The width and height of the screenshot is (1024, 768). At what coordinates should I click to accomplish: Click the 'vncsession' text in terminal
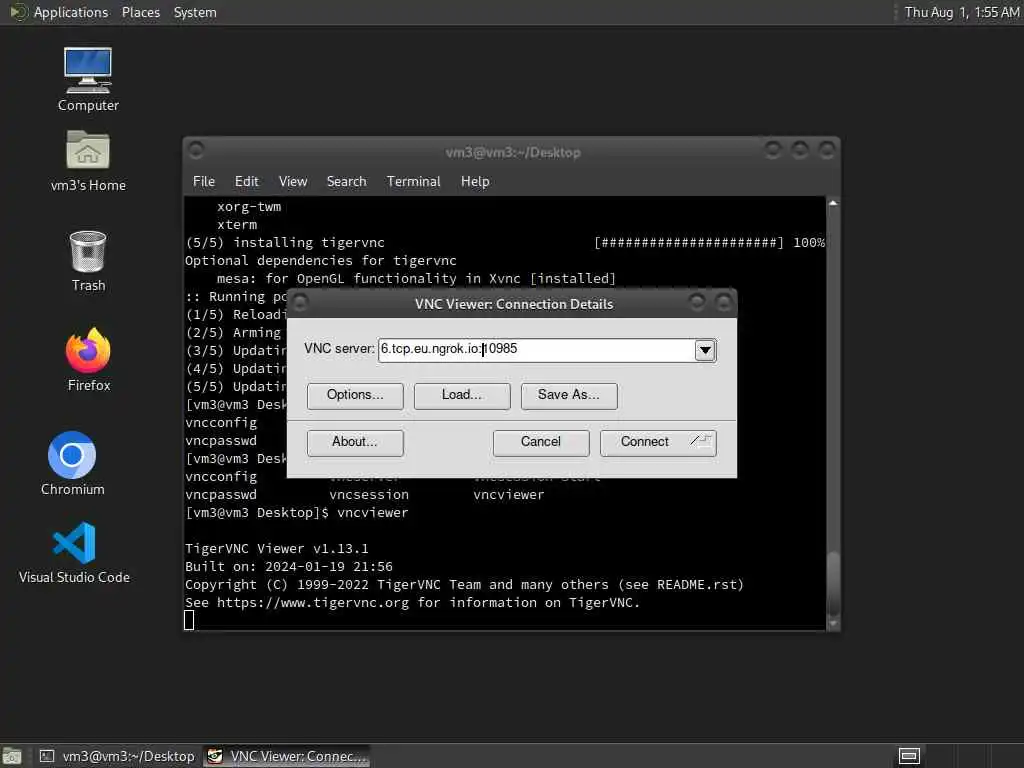(369, 494)
